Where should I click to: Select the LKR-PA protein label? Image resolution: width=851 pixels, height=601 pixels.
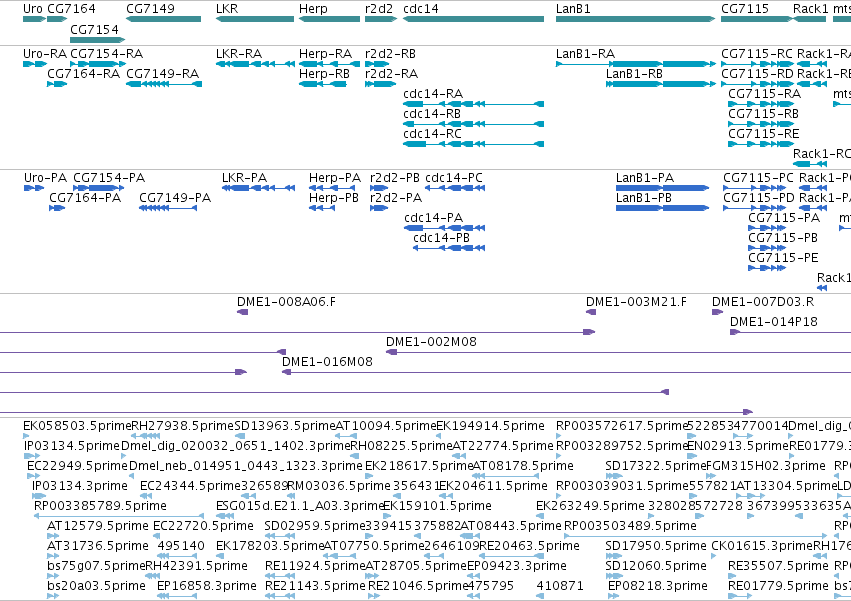tap(245, 178)
